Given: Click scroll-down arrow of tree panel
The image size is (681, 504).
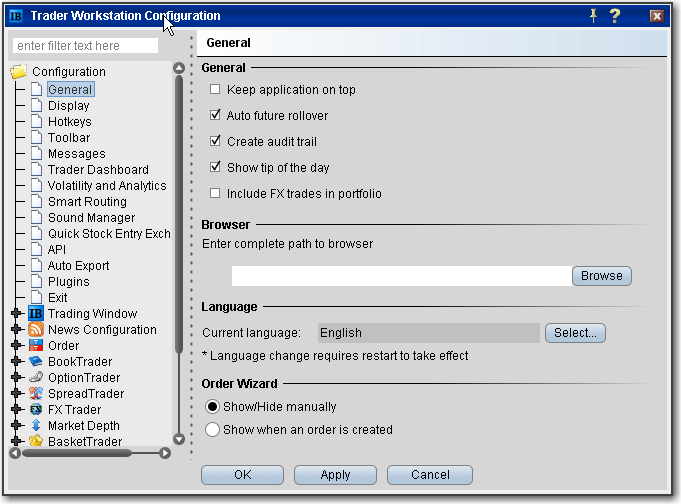Looking at the screenshot, I should pos(179,439).
